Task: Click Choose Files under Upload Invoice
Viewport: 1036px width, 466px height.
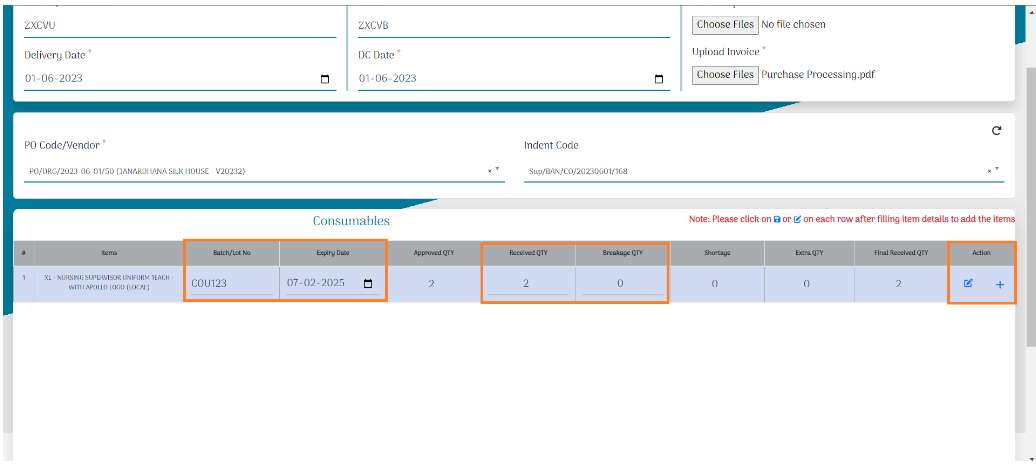Action: click(x=725, y=74)
